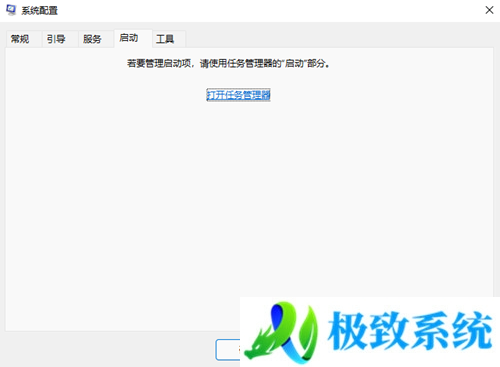Go to the 工具 tab

[168, 39]
